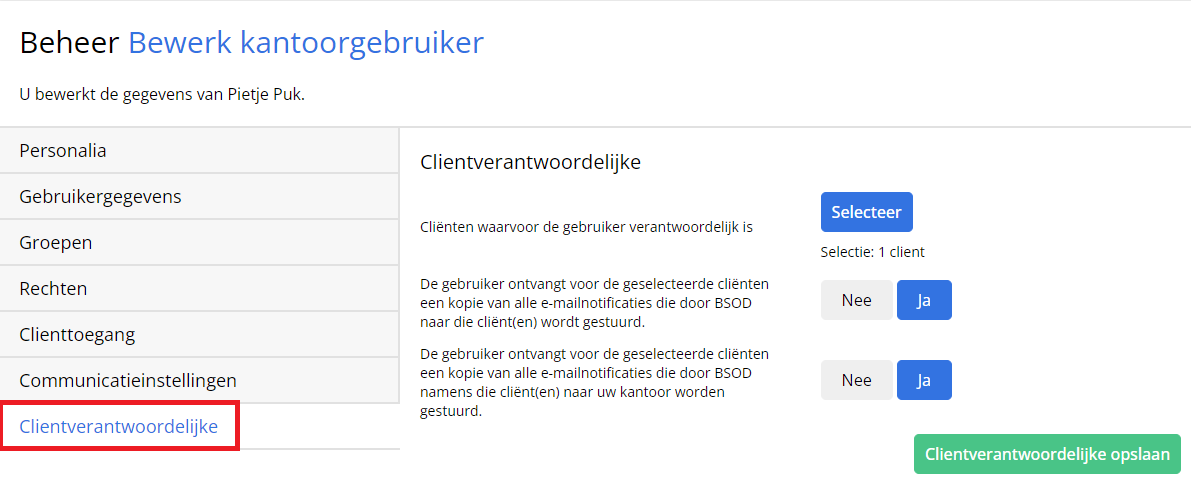Choose Ja for notifications sent to your kantoor
The width and height of the screenshot is (1191, 480).
[x=924, y=380]
